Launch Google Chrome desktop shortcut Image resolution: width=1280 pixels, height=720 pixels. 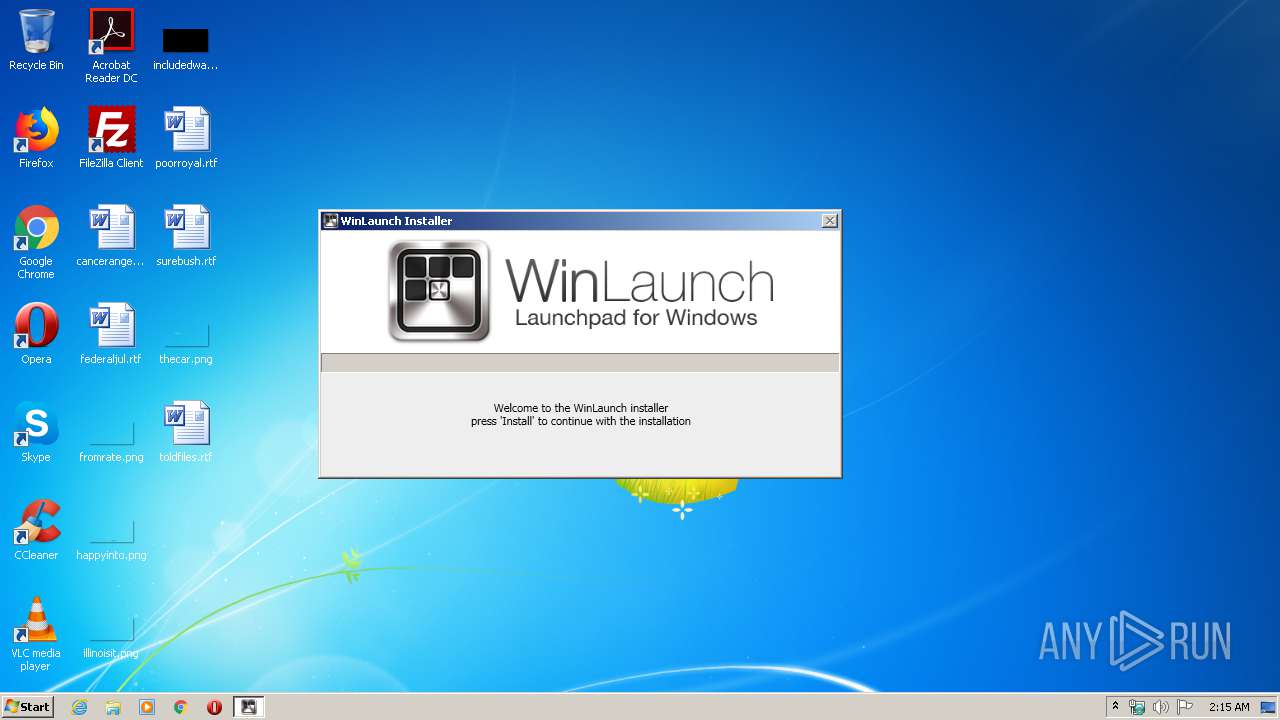click(x=36, y=242)
